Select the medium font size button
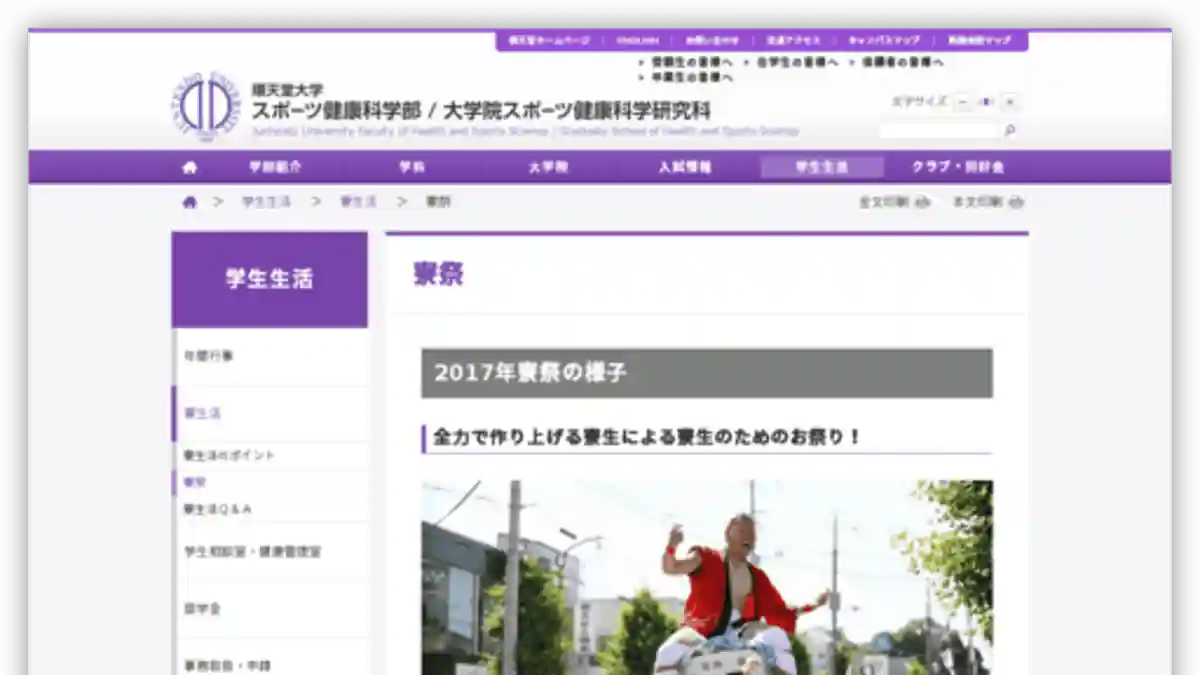The width and height of the screenshot is (1200, 675). coord(986,102)
